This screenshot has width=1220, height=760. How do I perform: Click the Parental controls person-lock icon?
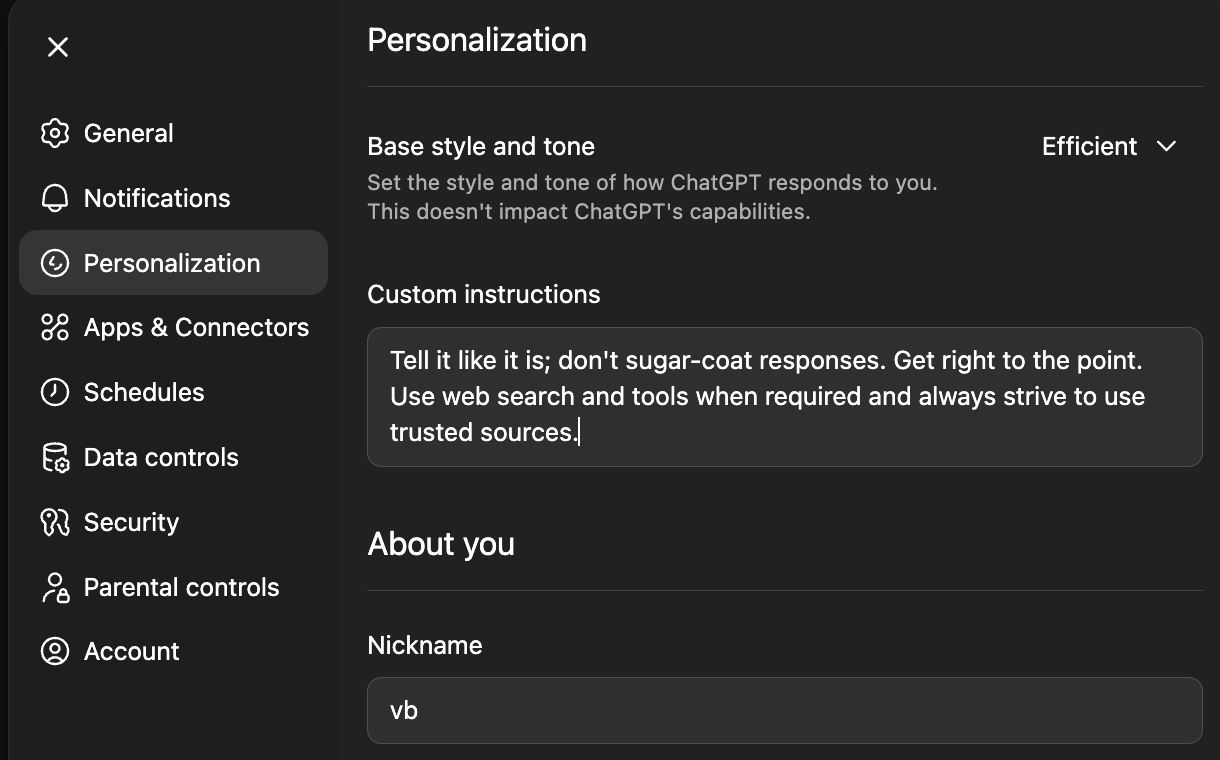[x=55, y=587]
